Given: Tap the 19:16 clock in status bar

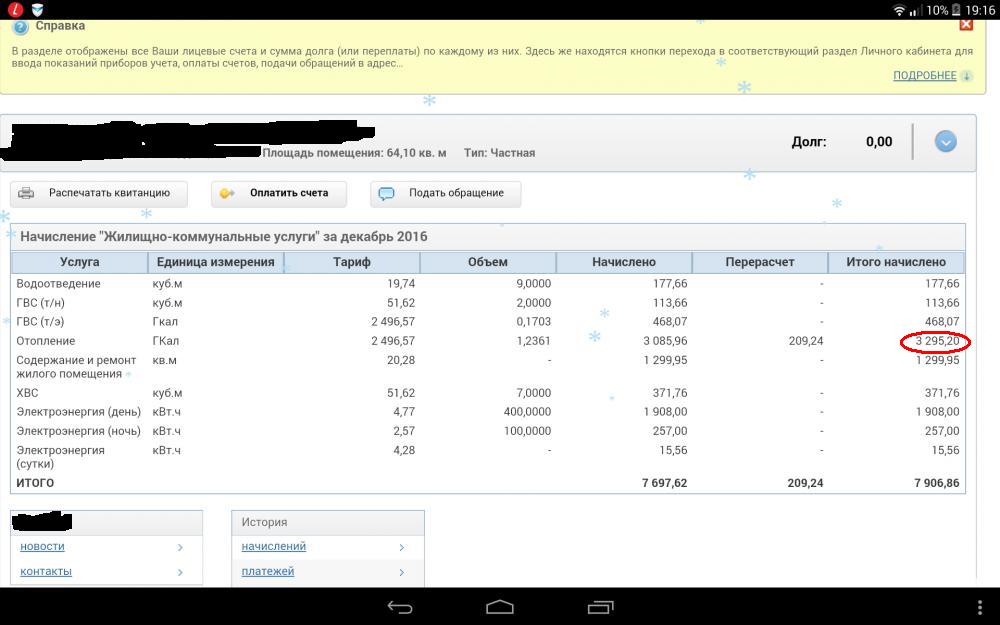Looking at the screenshot, I should [980, 10].
